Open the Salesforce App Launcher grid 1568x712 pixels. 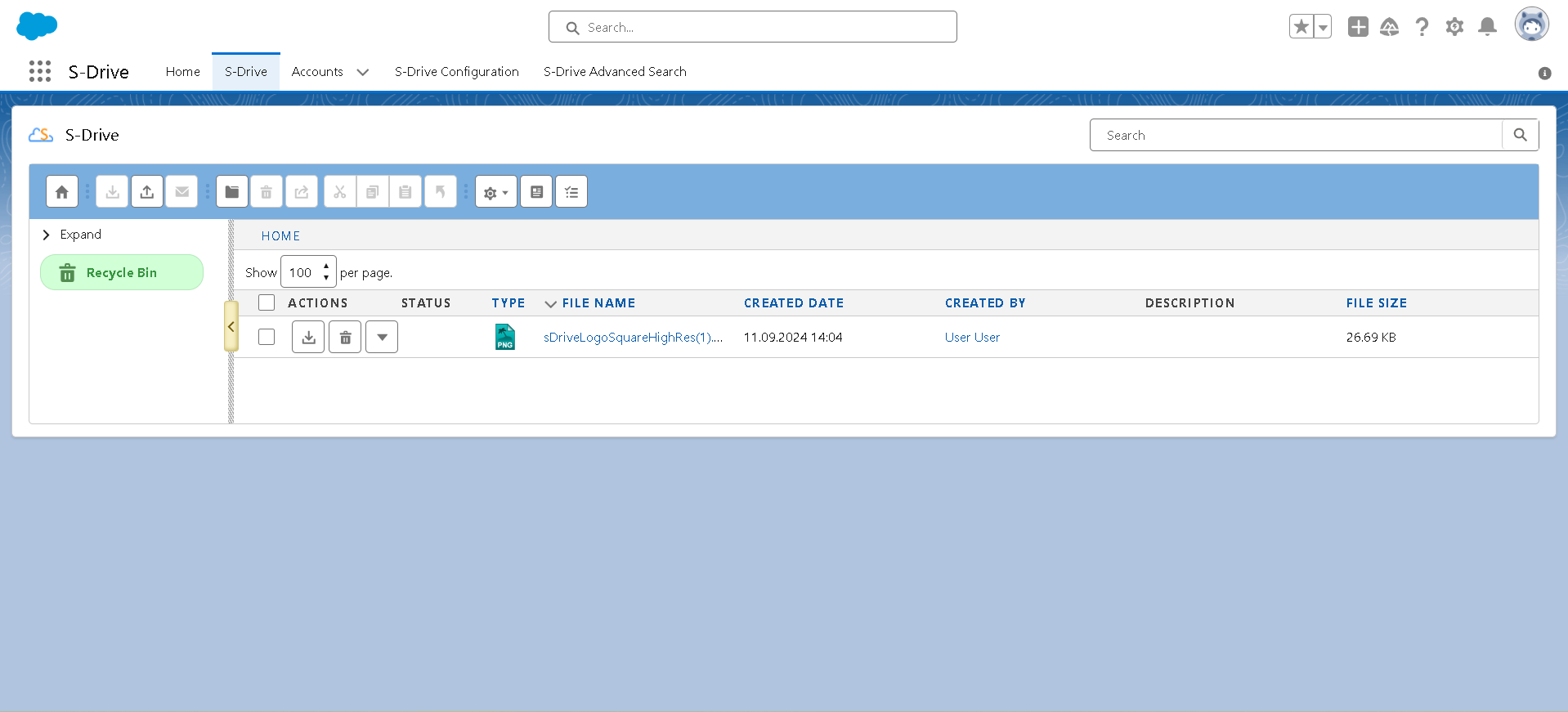[x=39, y=72]
